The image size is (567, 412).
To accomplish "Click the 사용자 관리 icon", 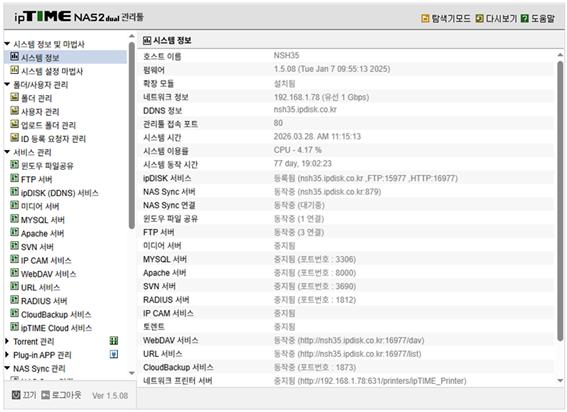I will coord(14,111).
